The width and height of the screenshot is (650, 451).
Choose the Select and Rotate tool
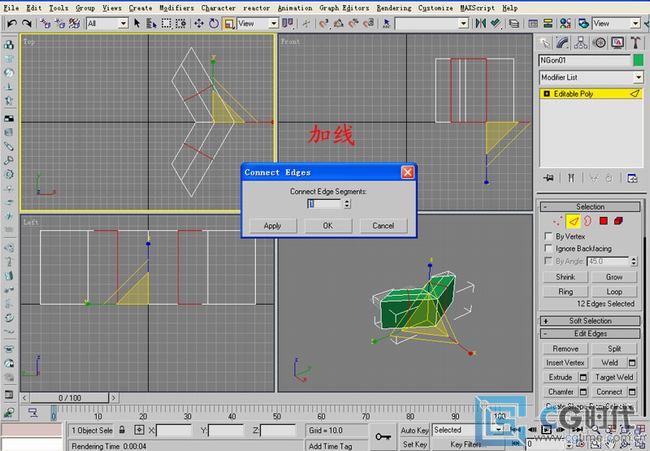coord(213,24)
